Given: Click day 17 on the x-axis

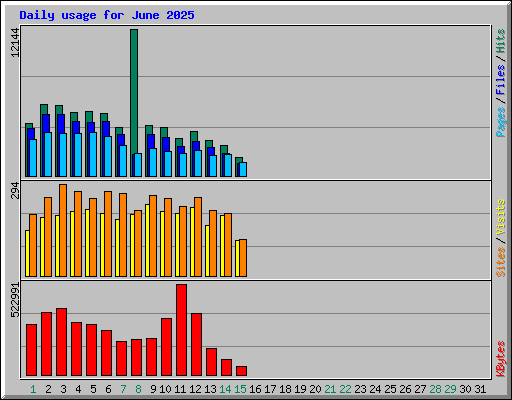Looking at the screenshot, I should (x=270, y=389).
